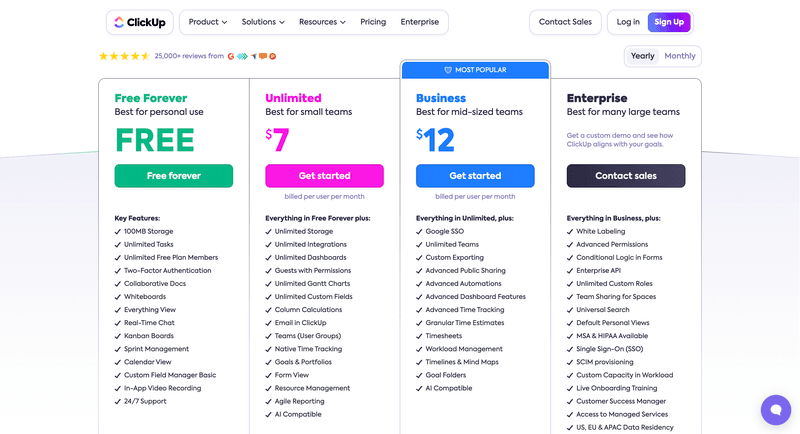Click the Business plan title
The width and height of the screenshot is (800, 434).
pyautogui.click(x=441, y=98)
